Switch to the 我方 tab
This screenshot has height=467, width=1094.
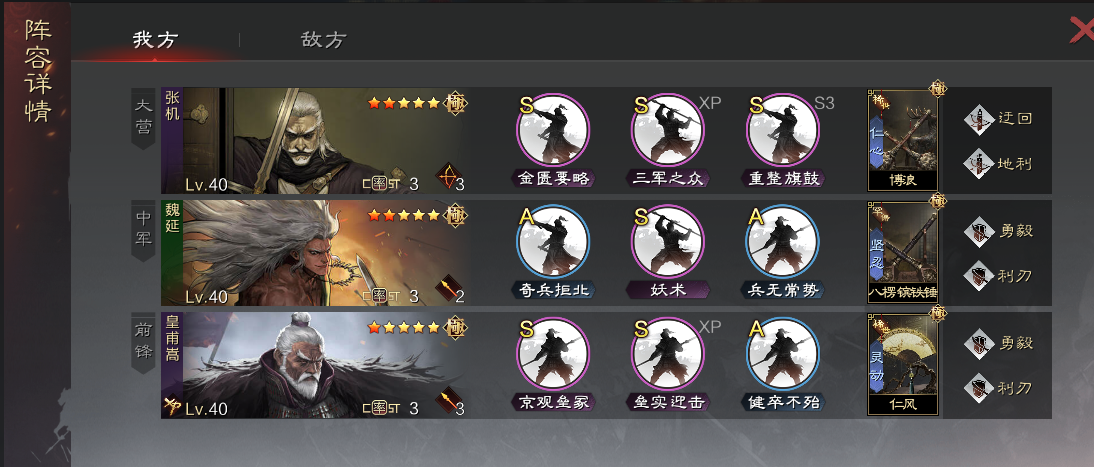155,40
